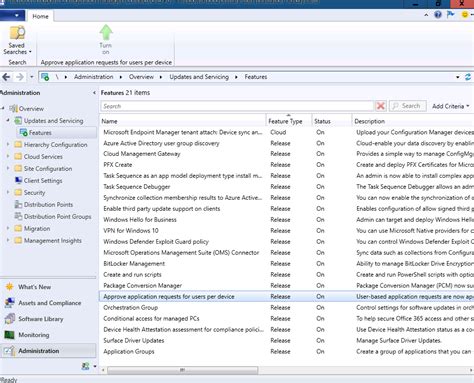This screenshot has height=383, width=474.
Task: Refresh the view with the refresh icon
Action: [468, 77]
